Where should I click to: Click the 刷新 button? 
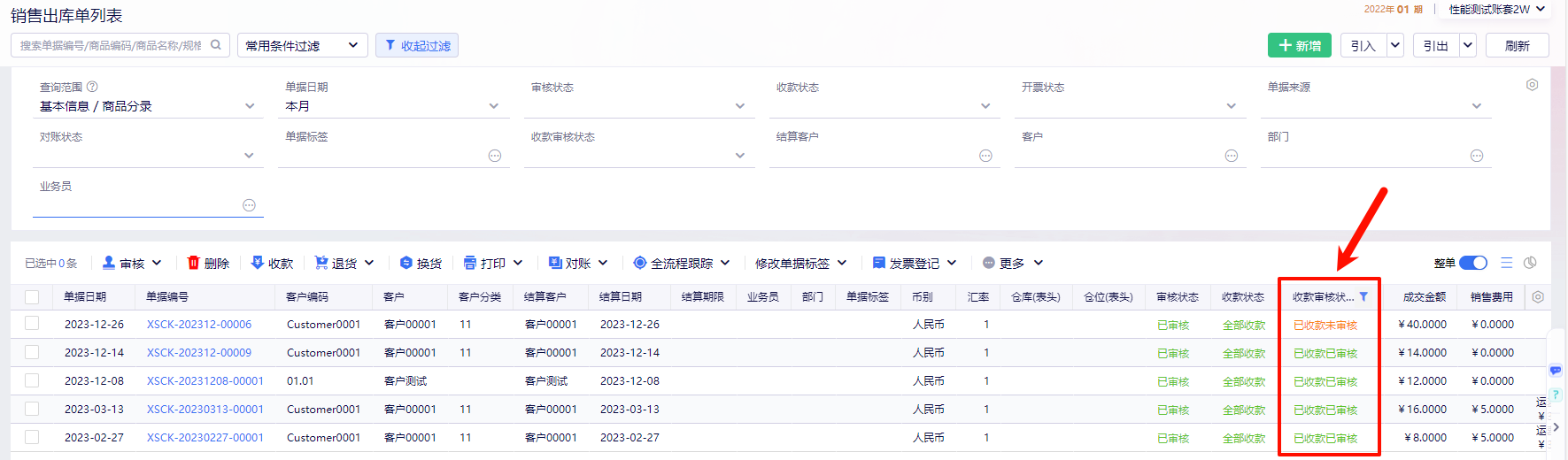pyautogui.click(x=1517, y=45)
